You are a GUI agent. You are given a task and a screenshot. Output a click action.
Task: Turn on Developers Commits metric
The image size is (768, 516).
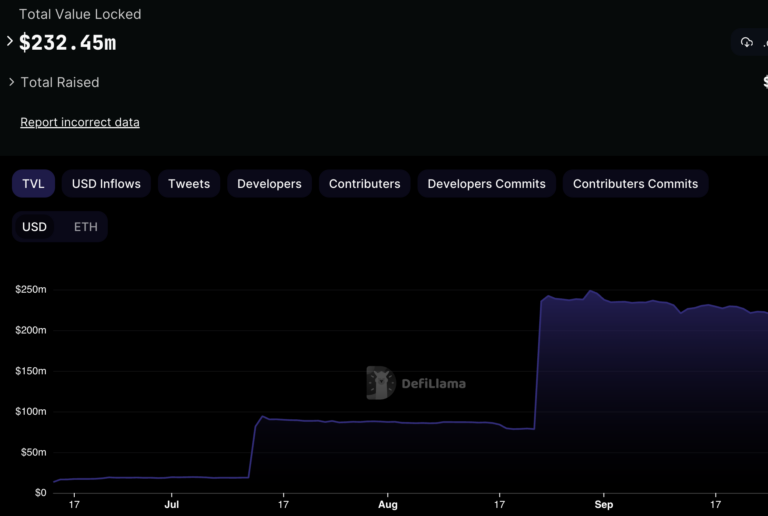click(x=486, y=184)
